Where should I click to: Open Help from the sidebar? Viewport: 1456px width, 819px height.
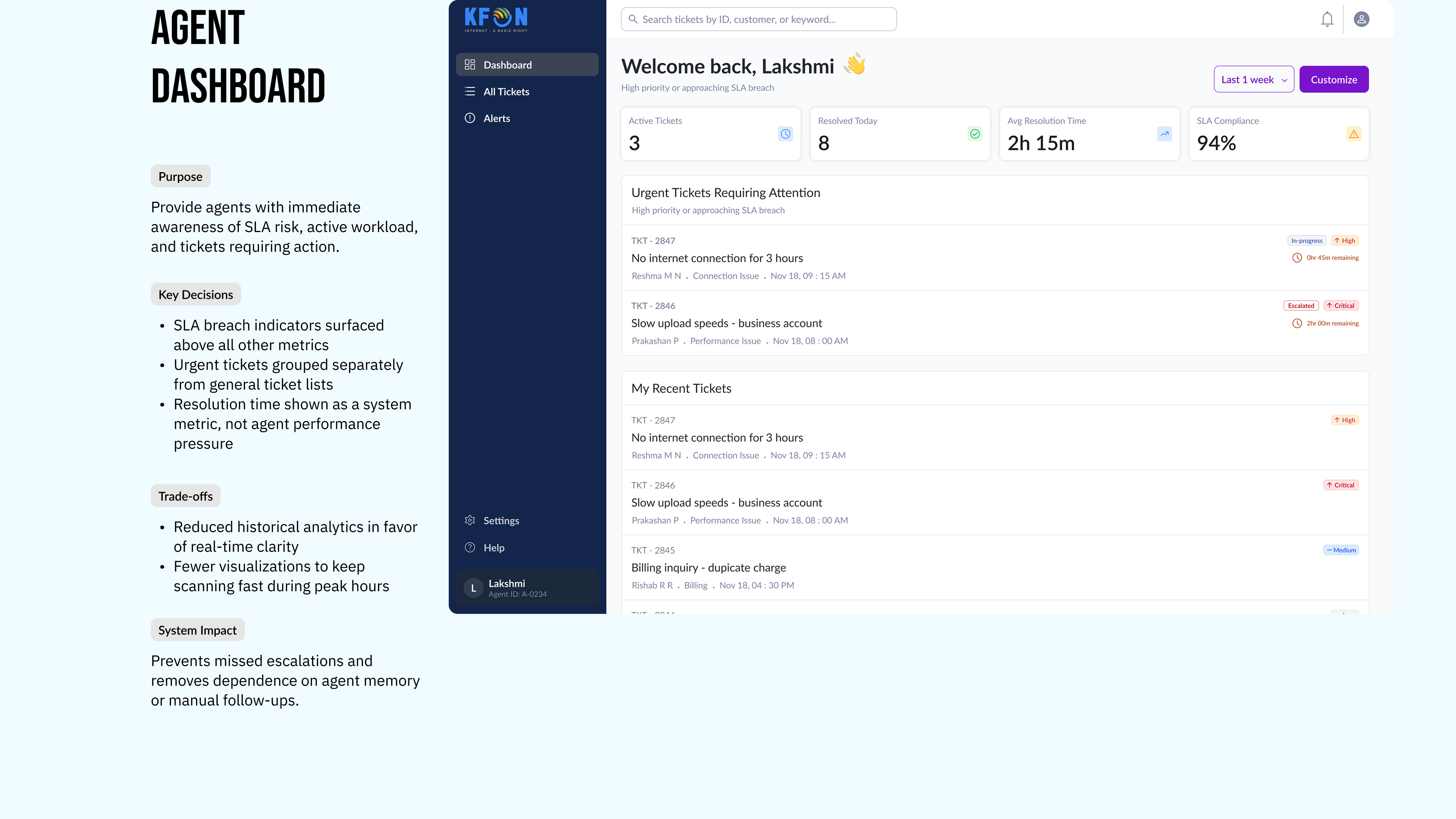tap(527, 548)
